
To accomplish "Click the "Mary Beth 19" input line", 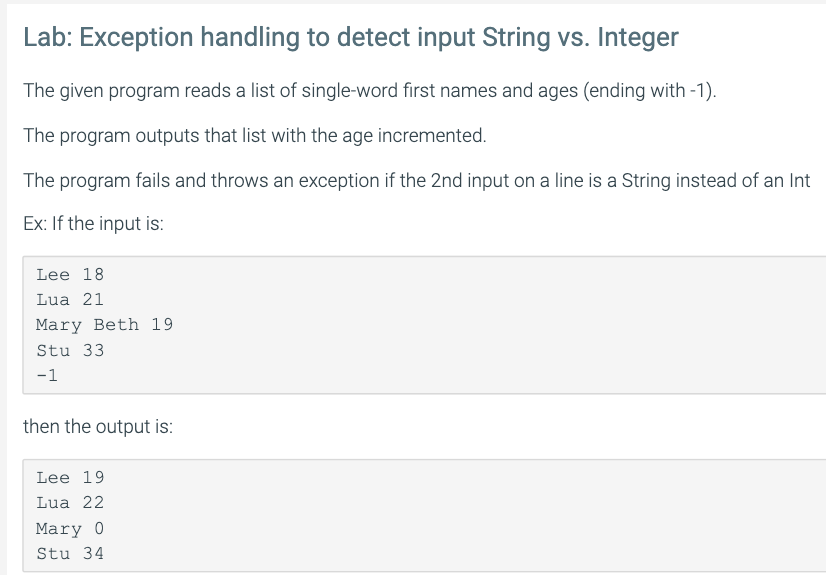I will coord(104,325).
